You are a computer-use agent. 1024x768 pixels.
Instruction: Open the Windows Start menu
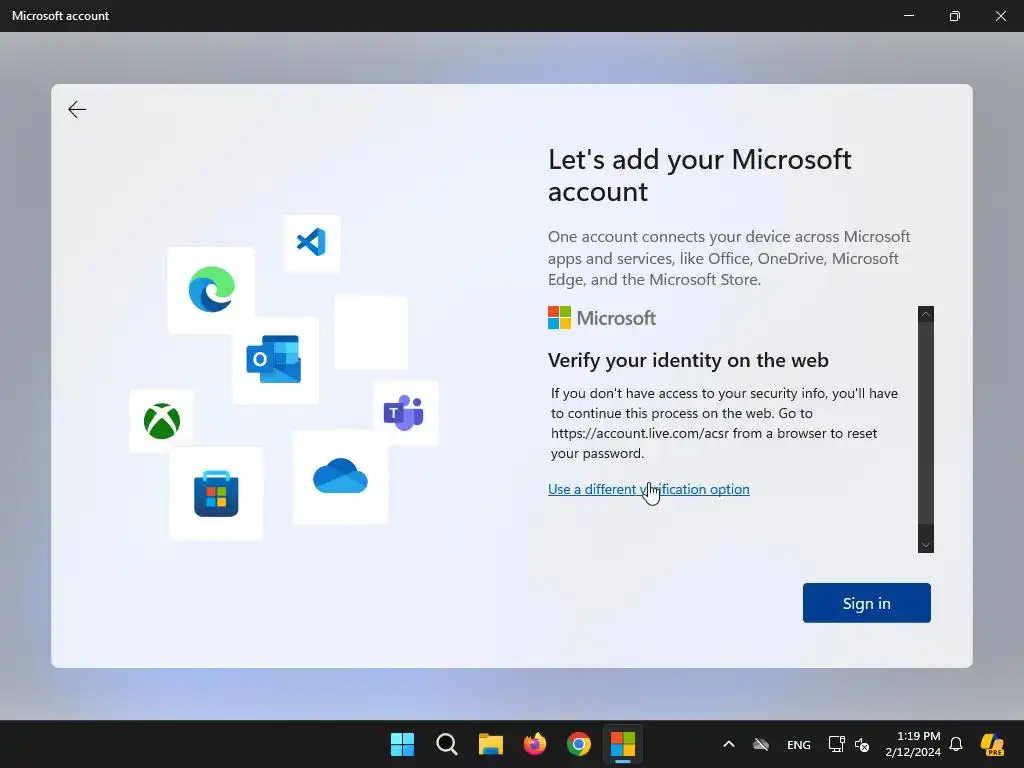[x=402, y=744]
